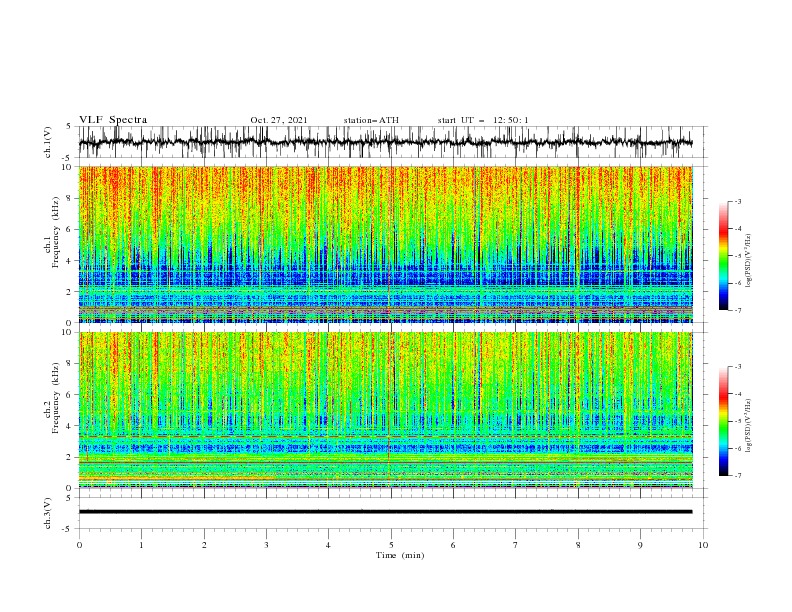Click the "8" tick label on the time axis
Image resolution: width=792 pixels, height=612 pixels.
[578, 545]
